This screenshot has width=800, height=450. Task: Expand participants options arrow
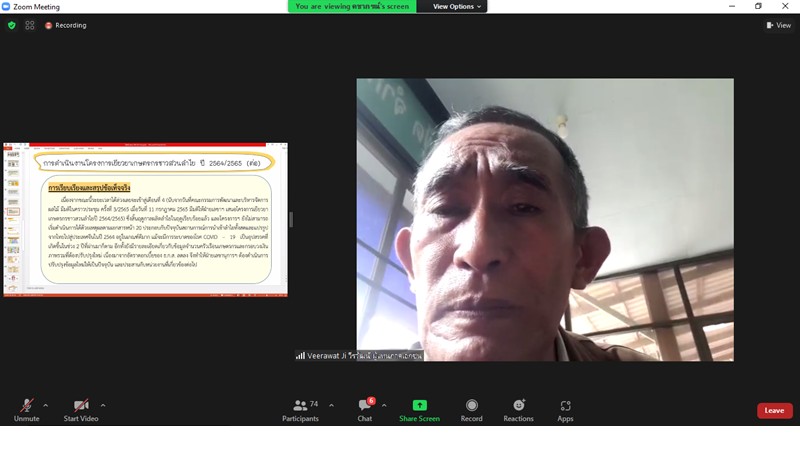[332, 406]
